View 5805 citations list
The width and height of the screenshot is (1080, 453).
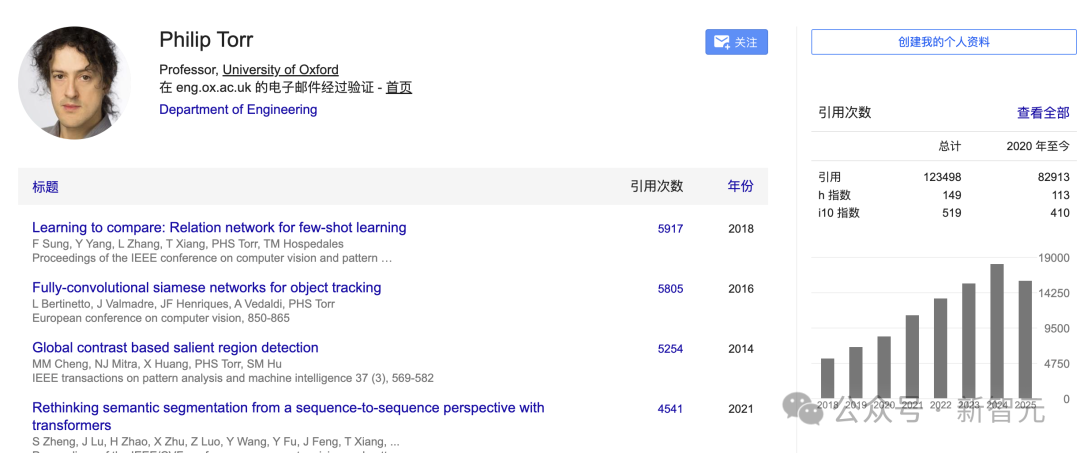[670, 289]
